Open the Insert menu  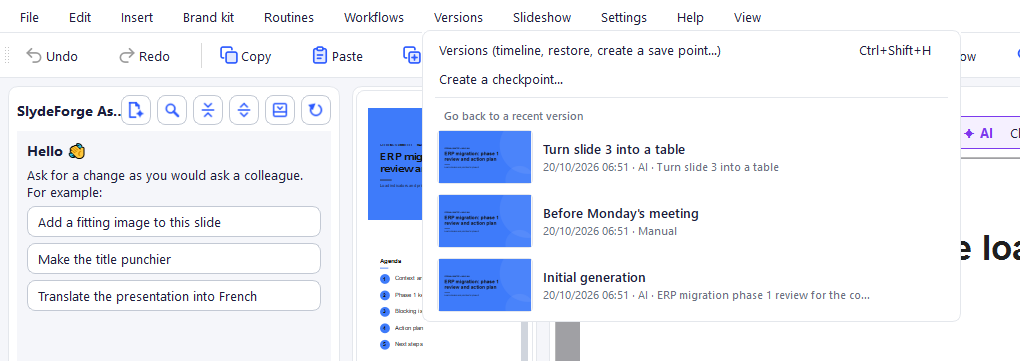pyautogui.click(x=137, y=18)
